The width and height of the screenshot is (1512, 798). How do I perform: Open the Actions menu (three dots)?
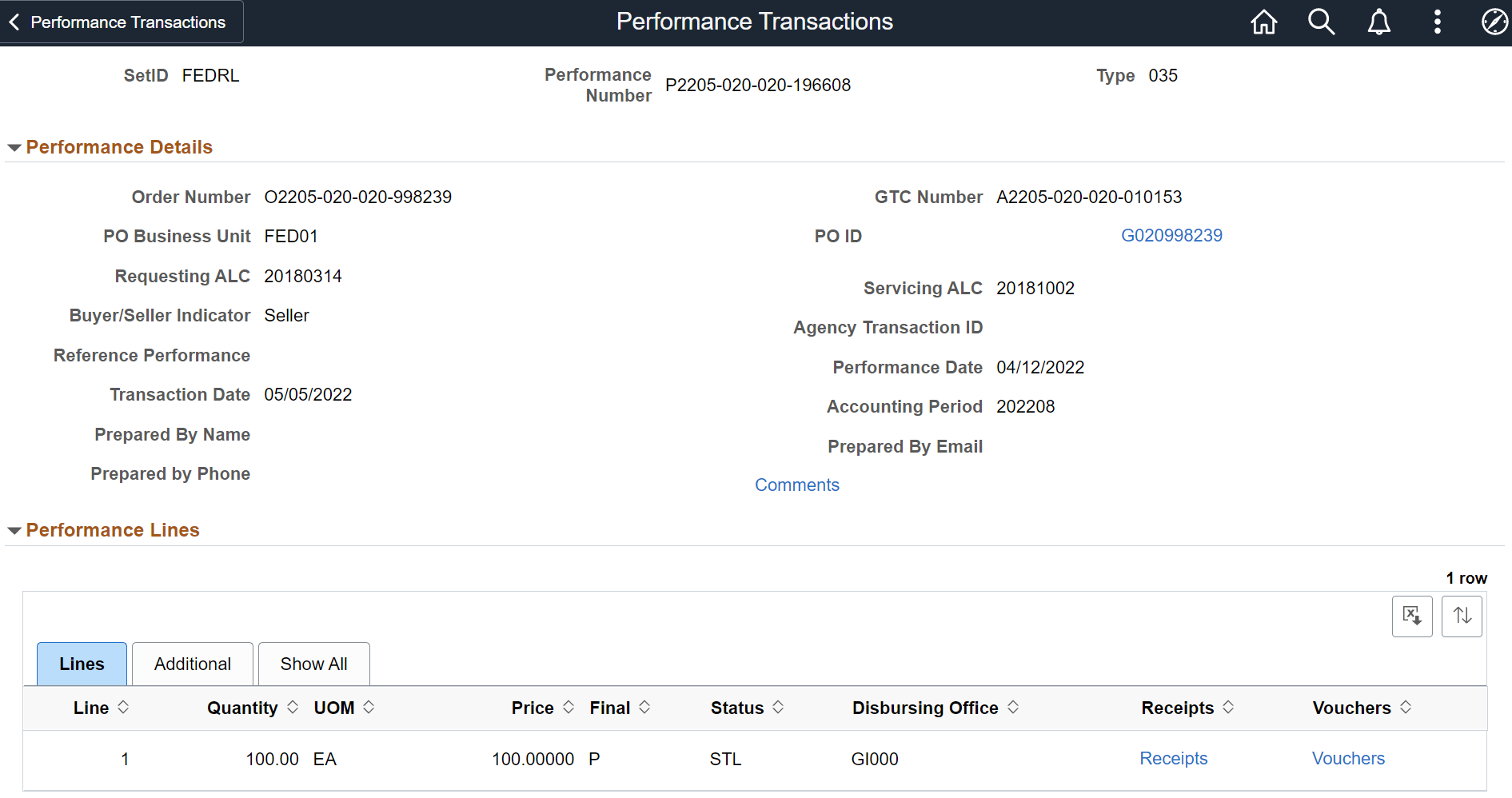pos(1436,22)
